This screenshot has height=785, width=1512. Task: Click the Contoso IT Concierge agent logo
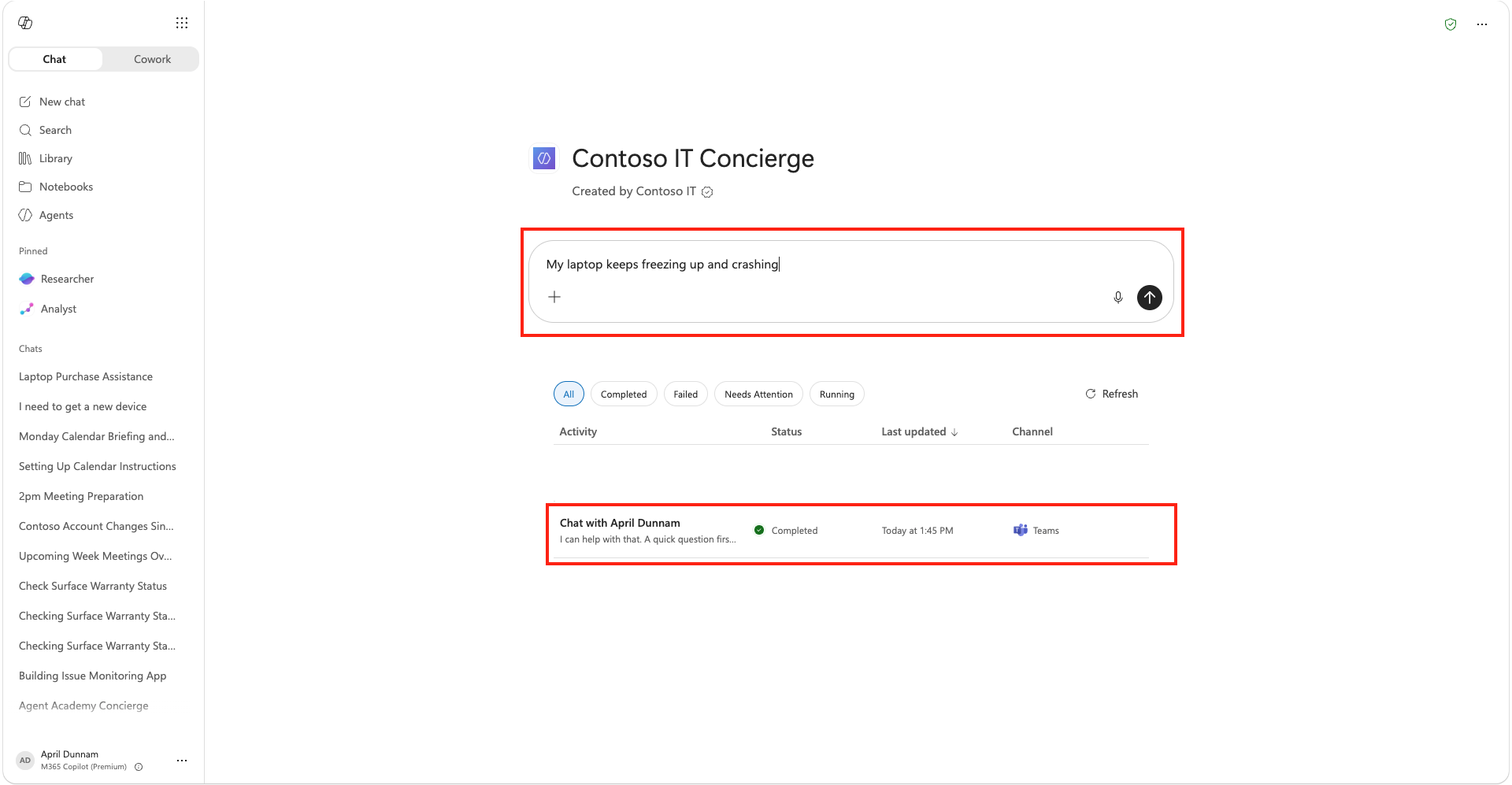point(544,158)
